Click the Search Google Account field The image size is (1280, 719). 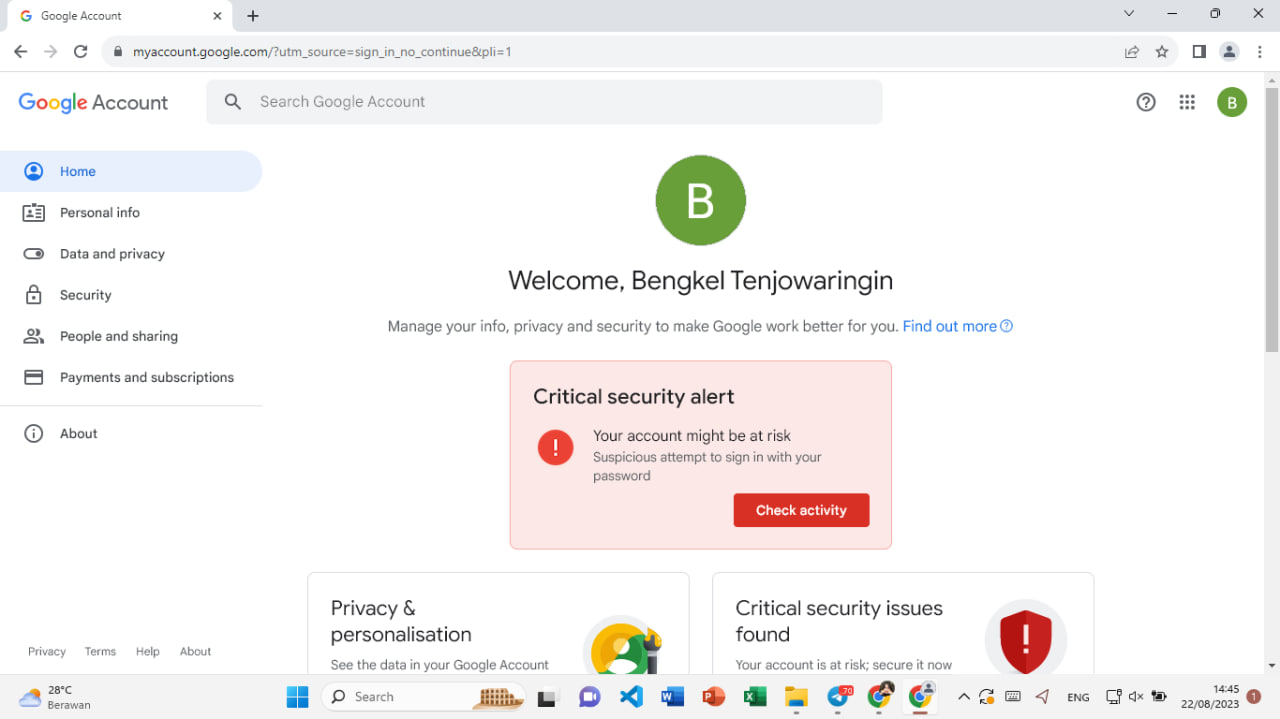pos(544,102)
